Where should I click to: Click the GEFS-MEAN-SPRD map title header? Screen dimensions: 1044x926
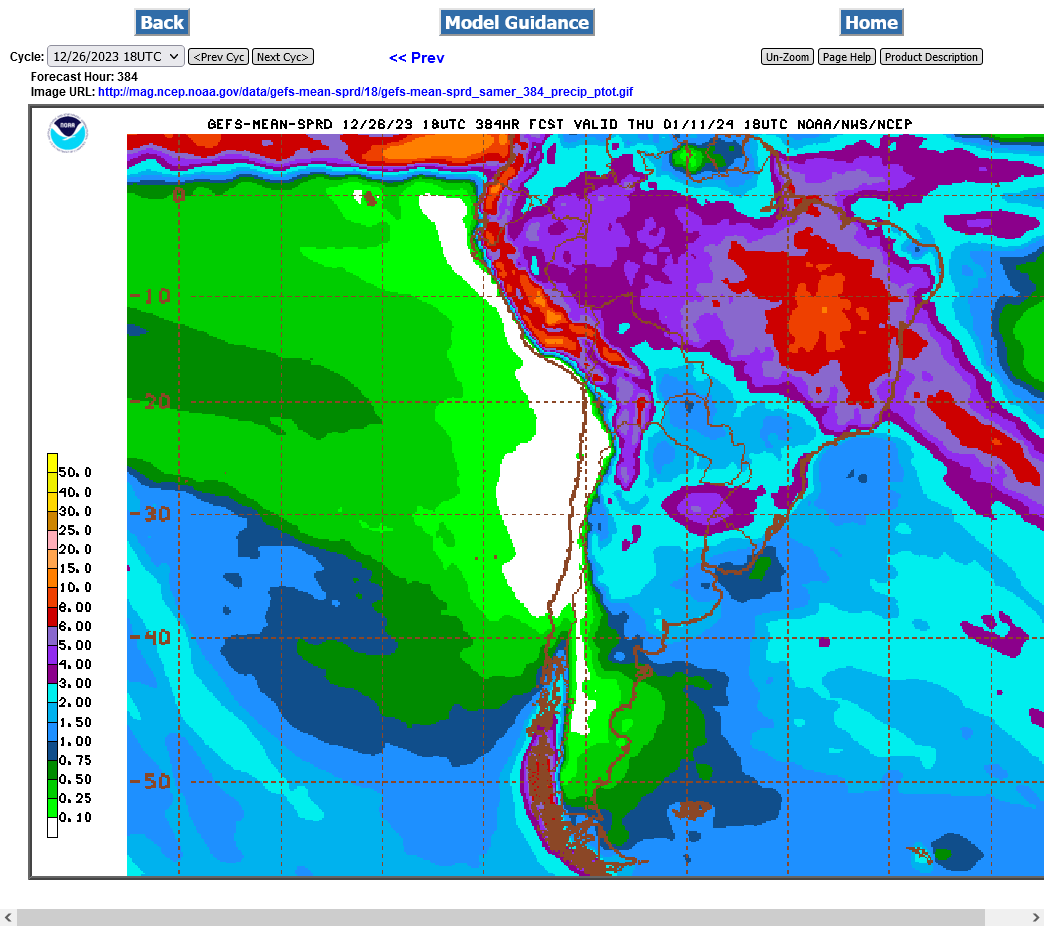pos(560,124)
